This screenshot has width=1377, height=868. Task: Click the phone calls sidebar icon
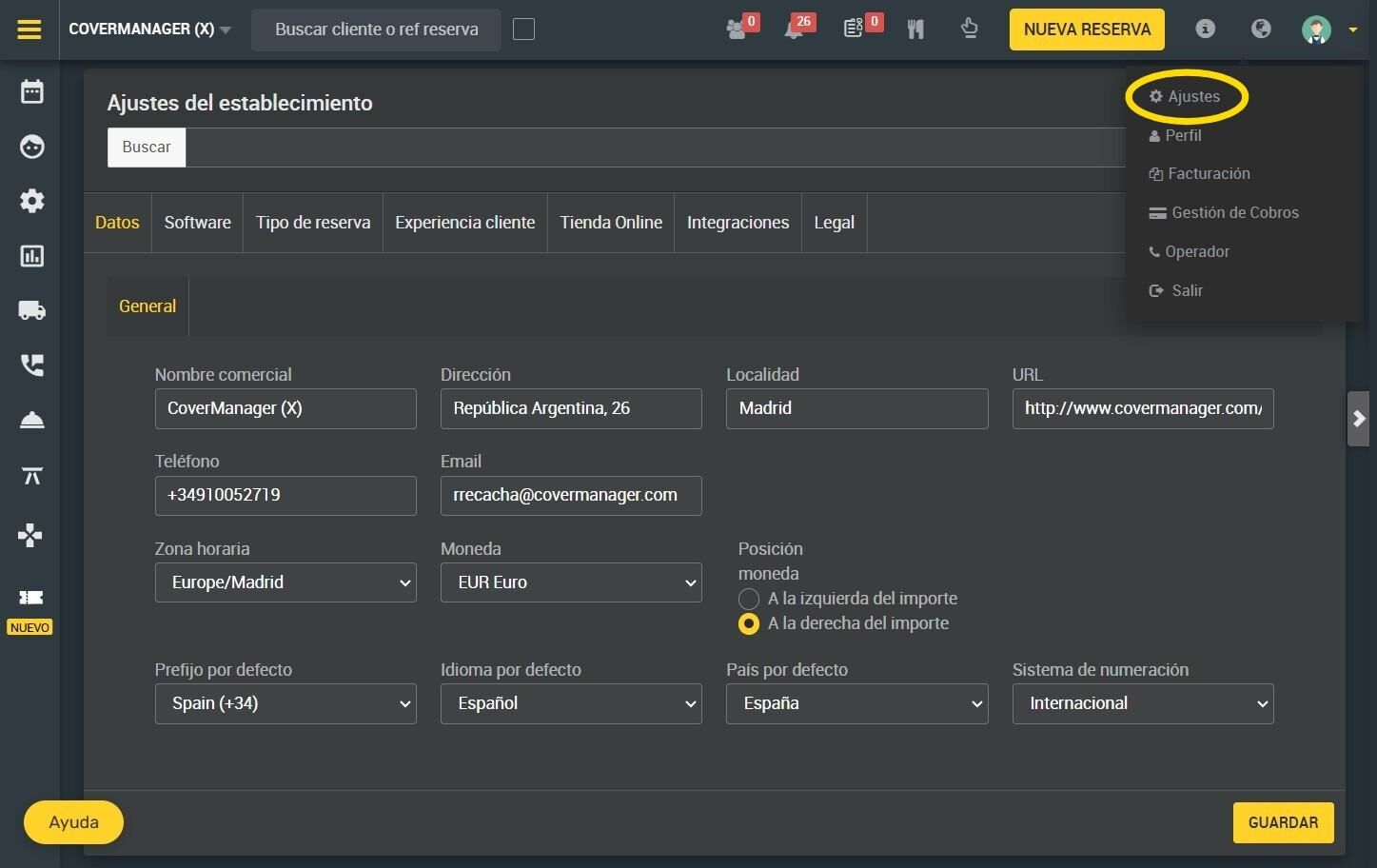(32, 365)
